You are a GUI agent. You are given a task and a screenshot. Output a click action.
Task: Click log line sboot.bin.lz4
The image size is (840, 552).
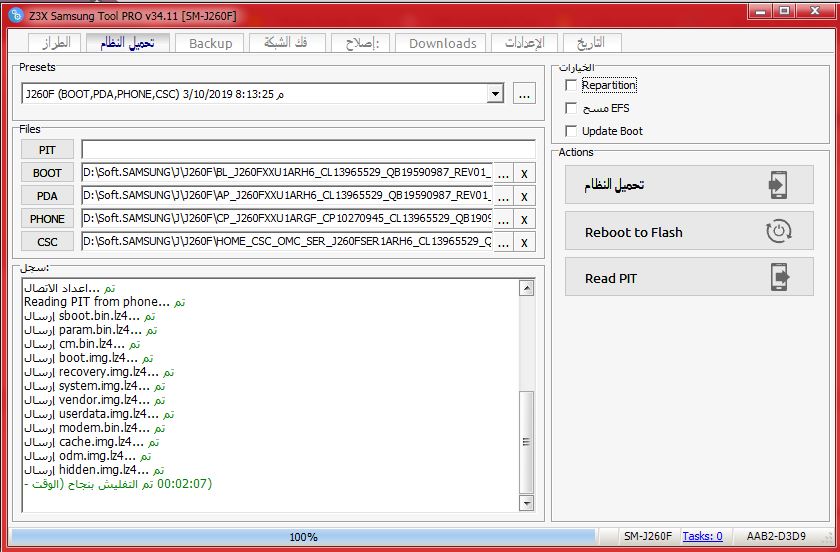tap(89, 316)
